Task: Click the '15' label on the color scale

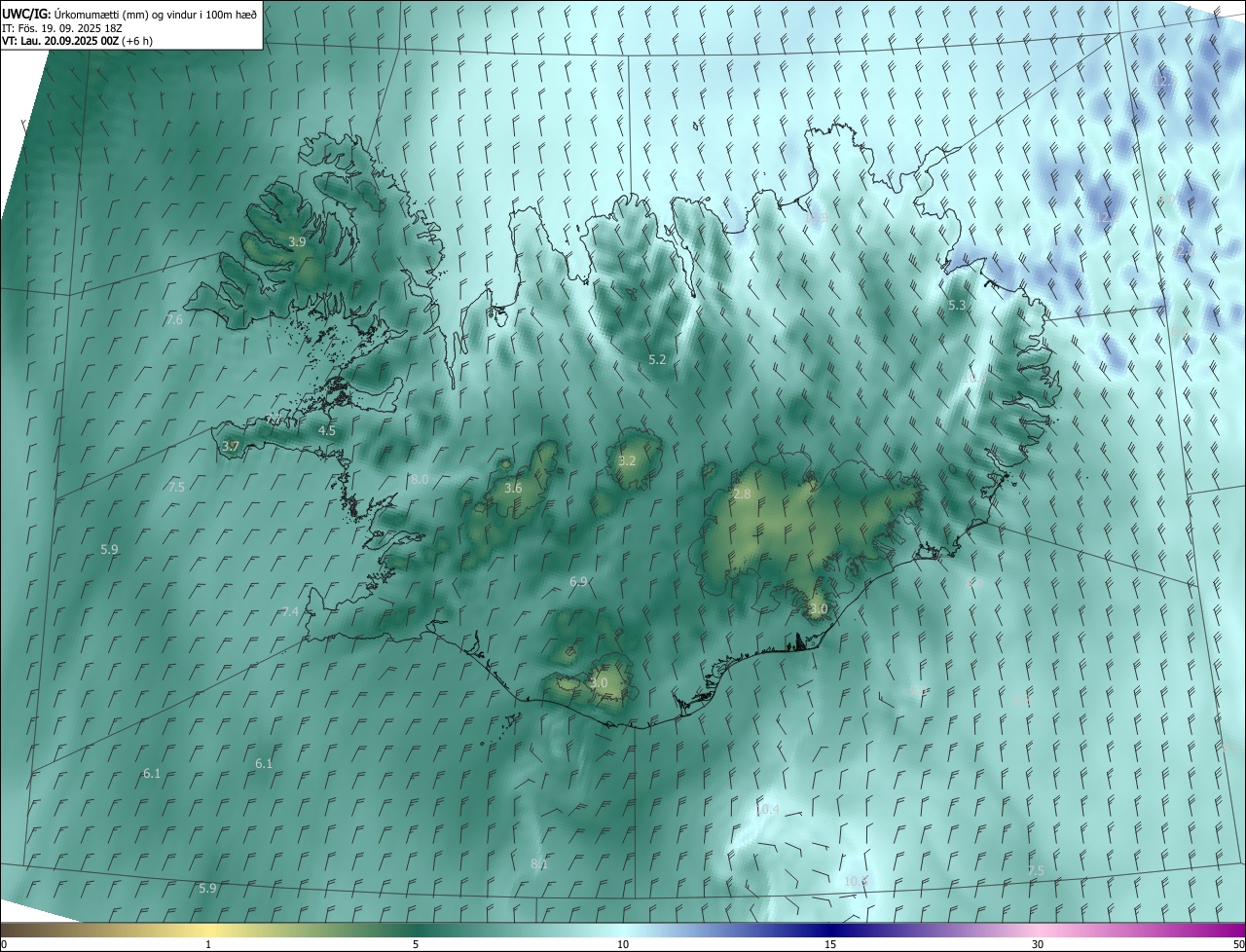Action: pos(830,944)
